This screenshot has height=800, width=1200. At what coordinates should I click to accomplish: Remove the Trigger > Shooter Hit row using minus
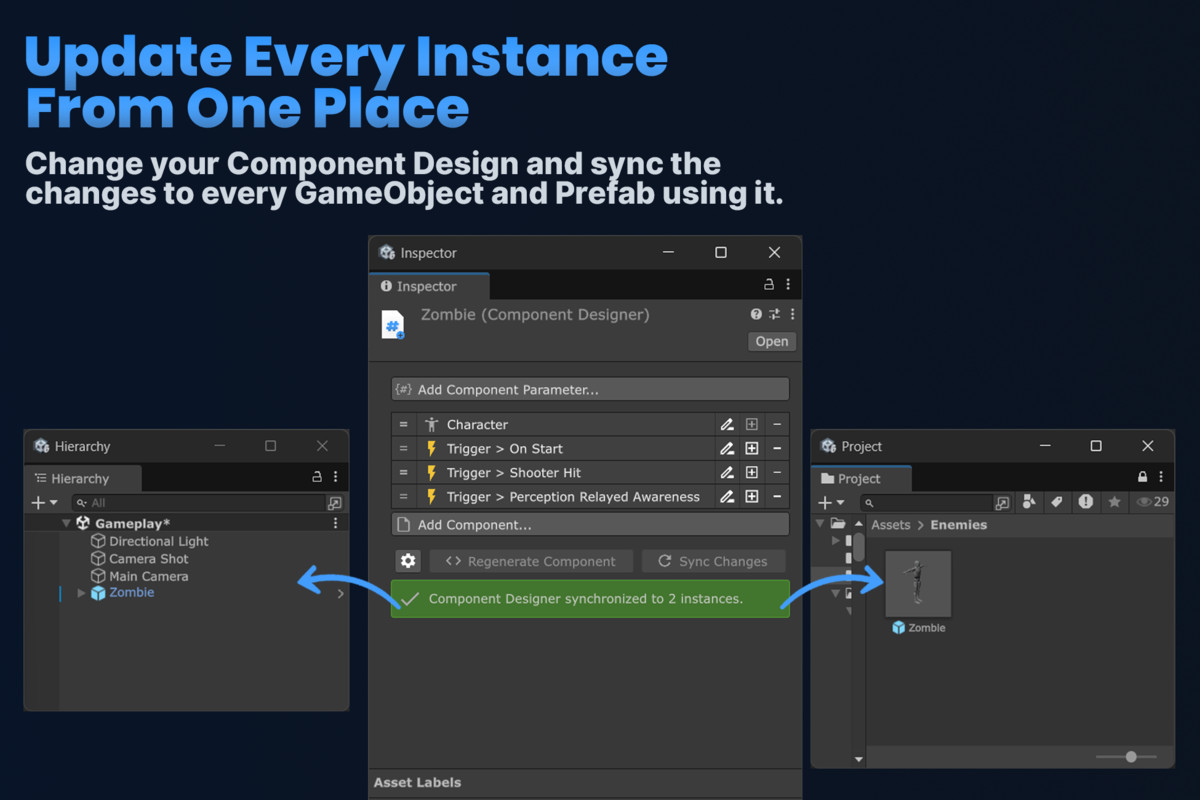[x=777, y=473]
